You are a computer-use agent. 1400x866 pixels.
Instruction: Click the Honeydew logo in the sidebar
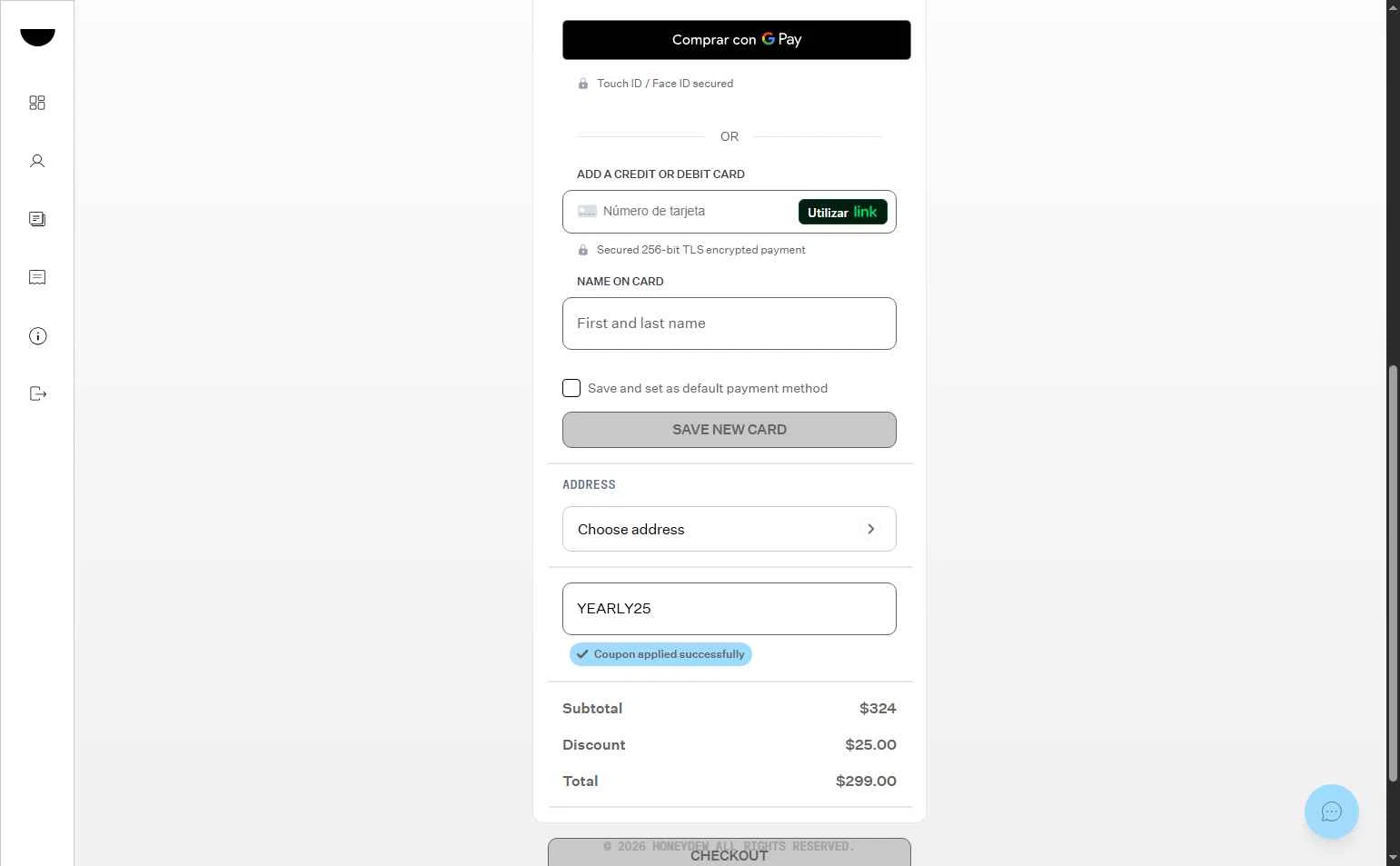[37, 36]
